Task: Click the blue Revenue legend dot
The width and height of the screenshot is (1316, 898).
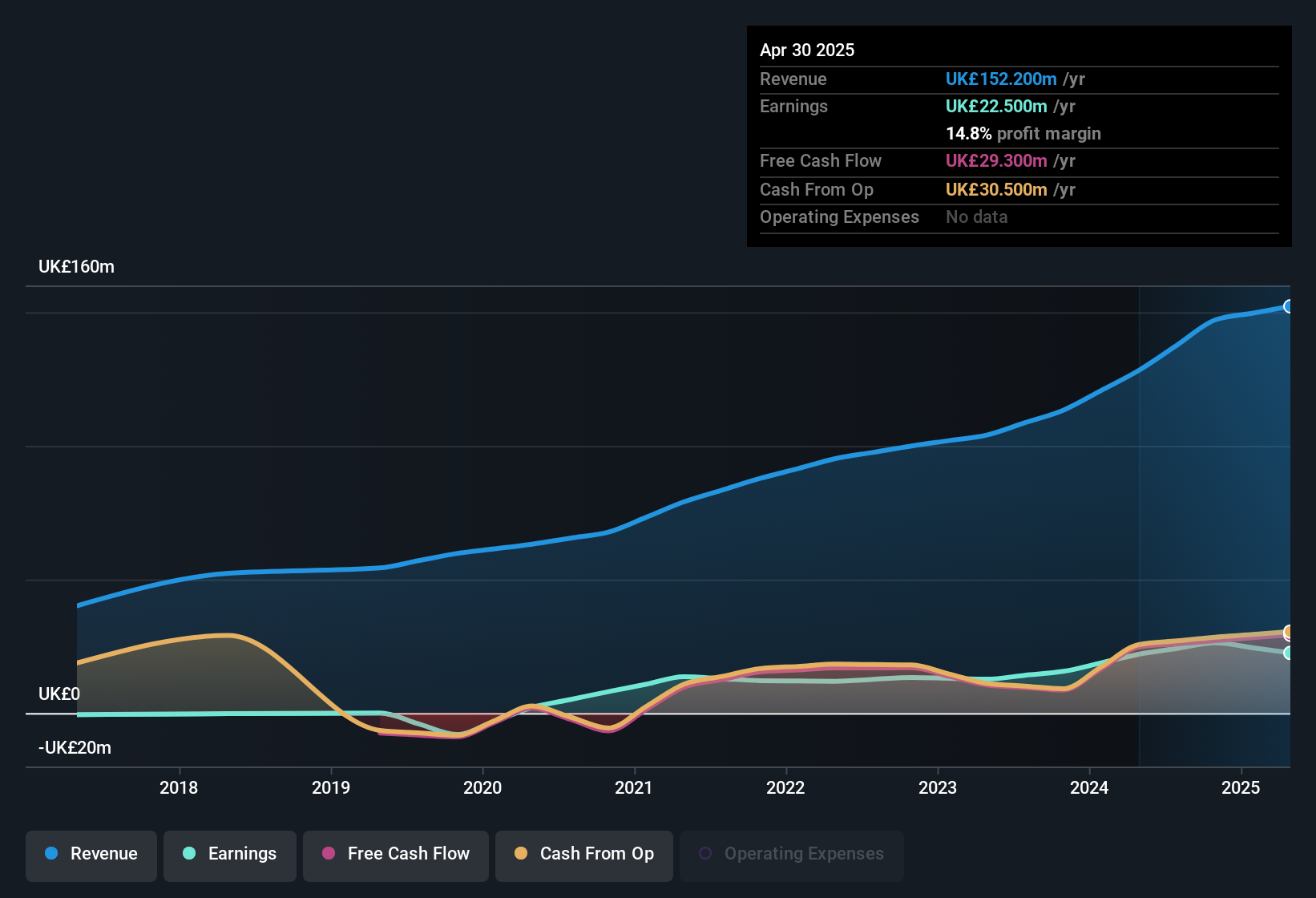Action: [50, 854]
